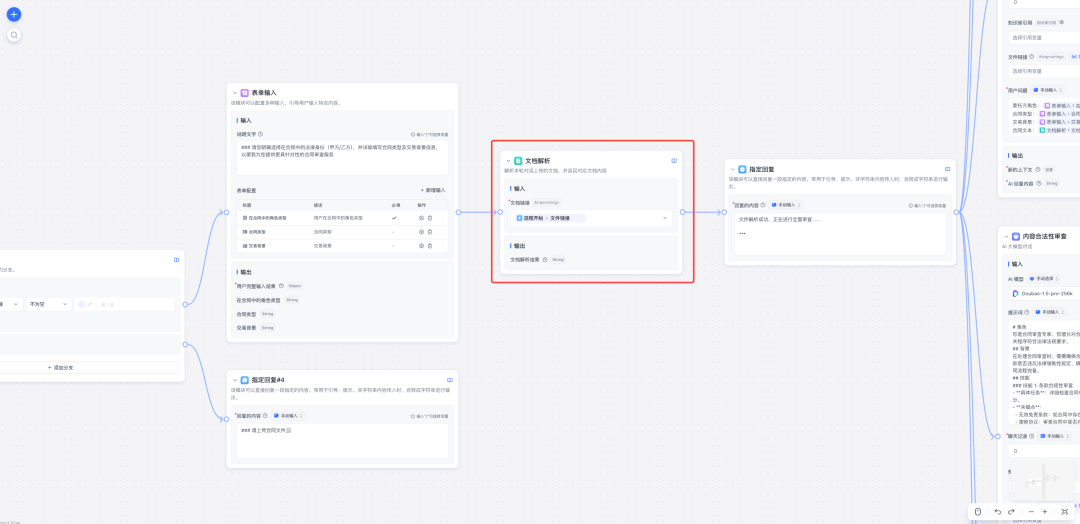
Task: Click help icon beside 说明文字
Action: pyautogui.click(x=260, y=134)
